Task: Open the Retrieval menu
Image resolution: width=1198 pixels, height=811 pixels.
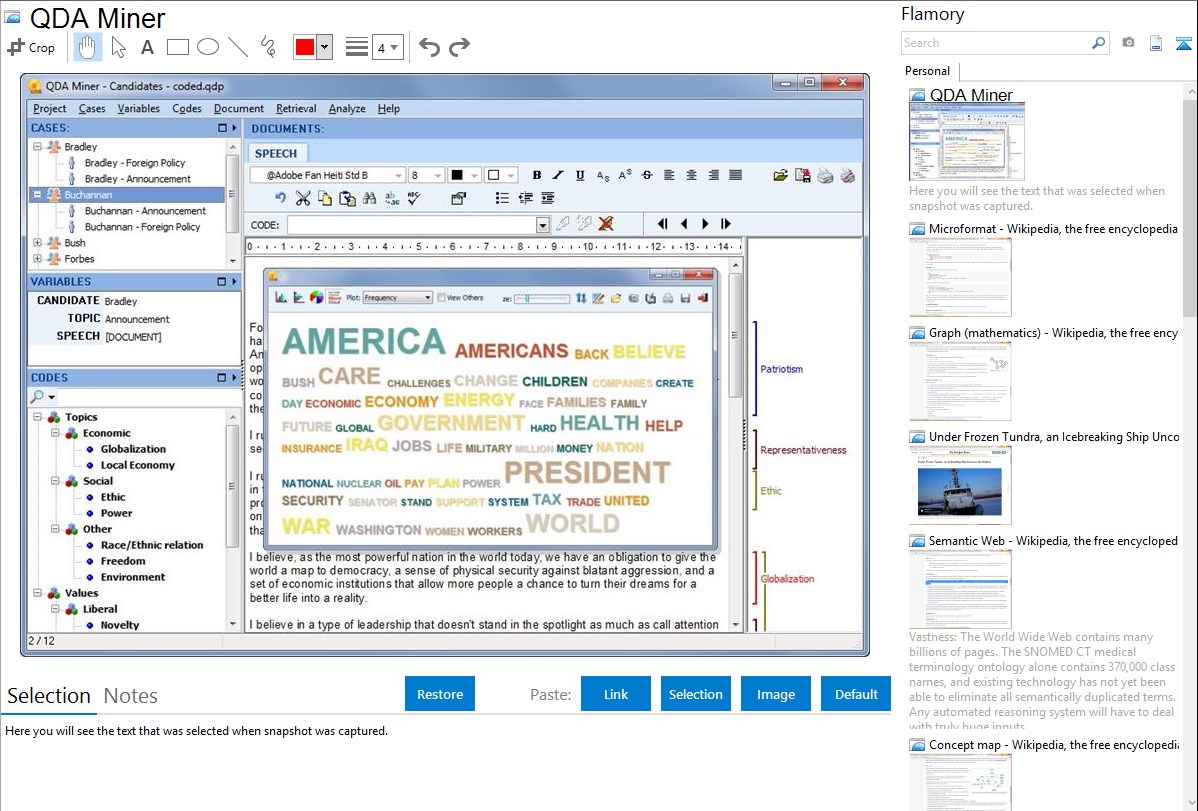Action: (296, 109)
